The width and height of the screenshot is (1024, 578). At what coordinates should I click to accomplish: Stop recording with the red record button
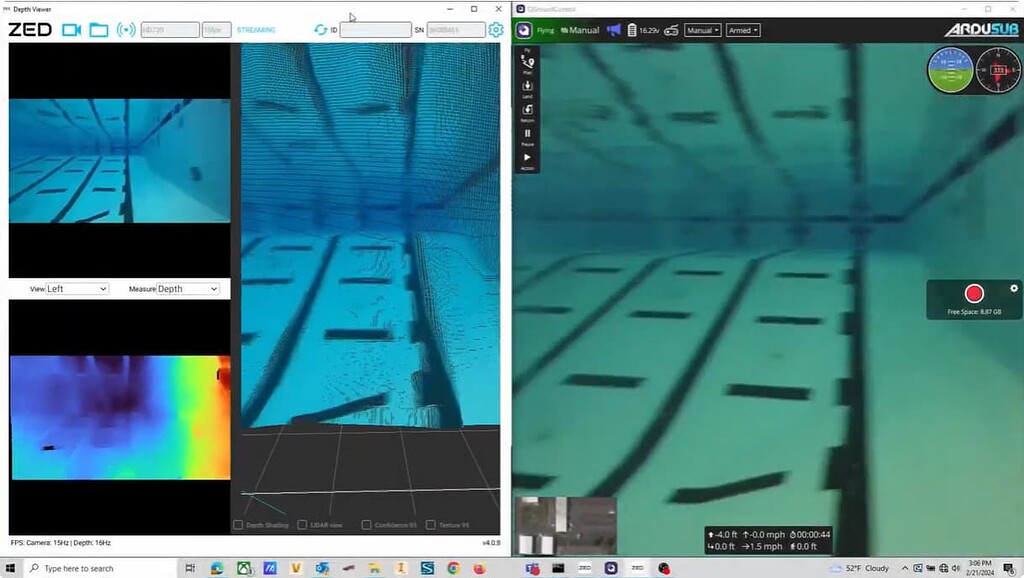pyautogui.click(x=974, y=293)
